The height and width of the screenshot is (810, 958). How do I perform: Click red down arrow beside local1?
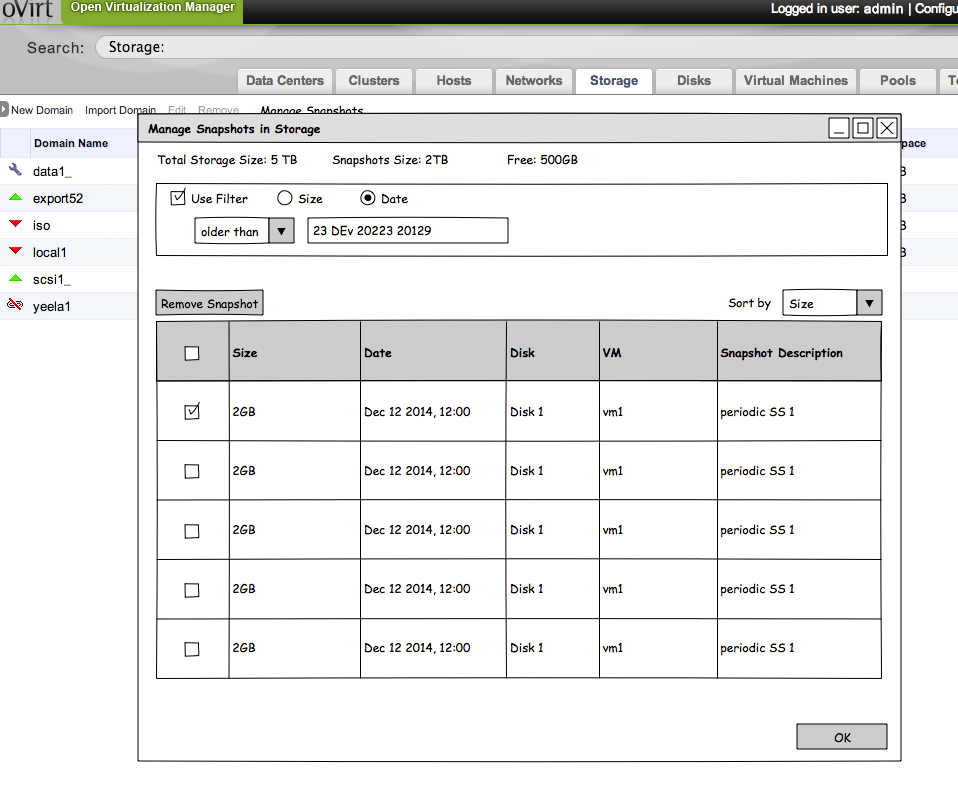tap(15, 251)
